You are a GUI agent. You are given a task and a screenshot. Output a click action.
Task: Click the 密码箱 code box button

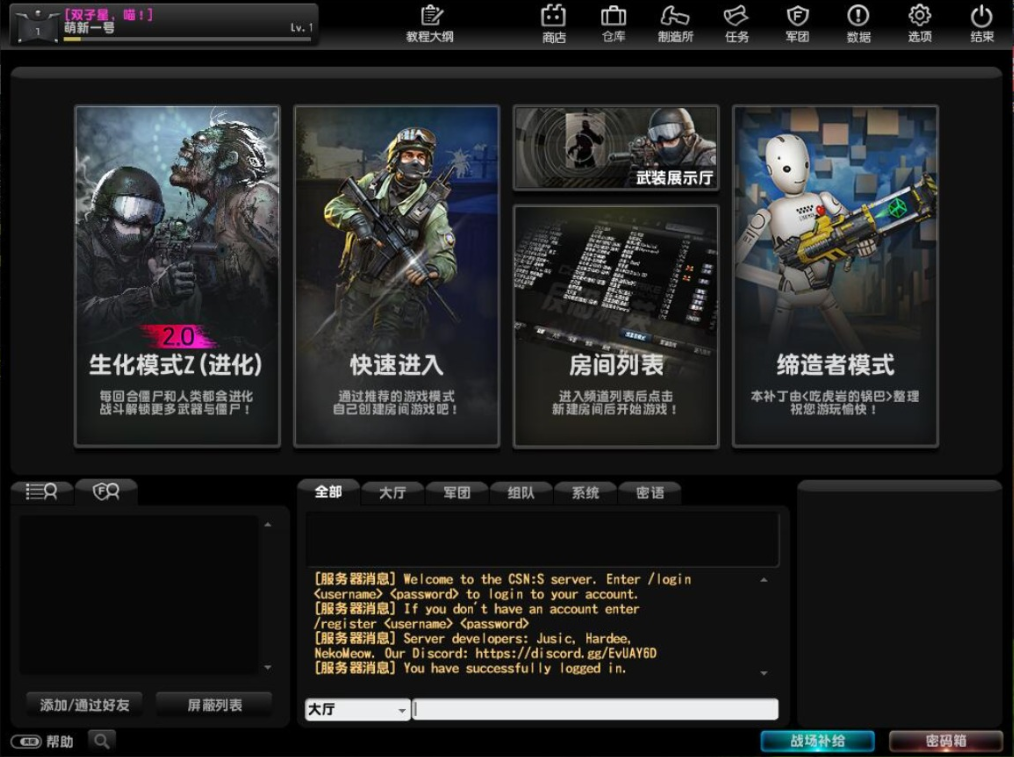coord(945,741)
